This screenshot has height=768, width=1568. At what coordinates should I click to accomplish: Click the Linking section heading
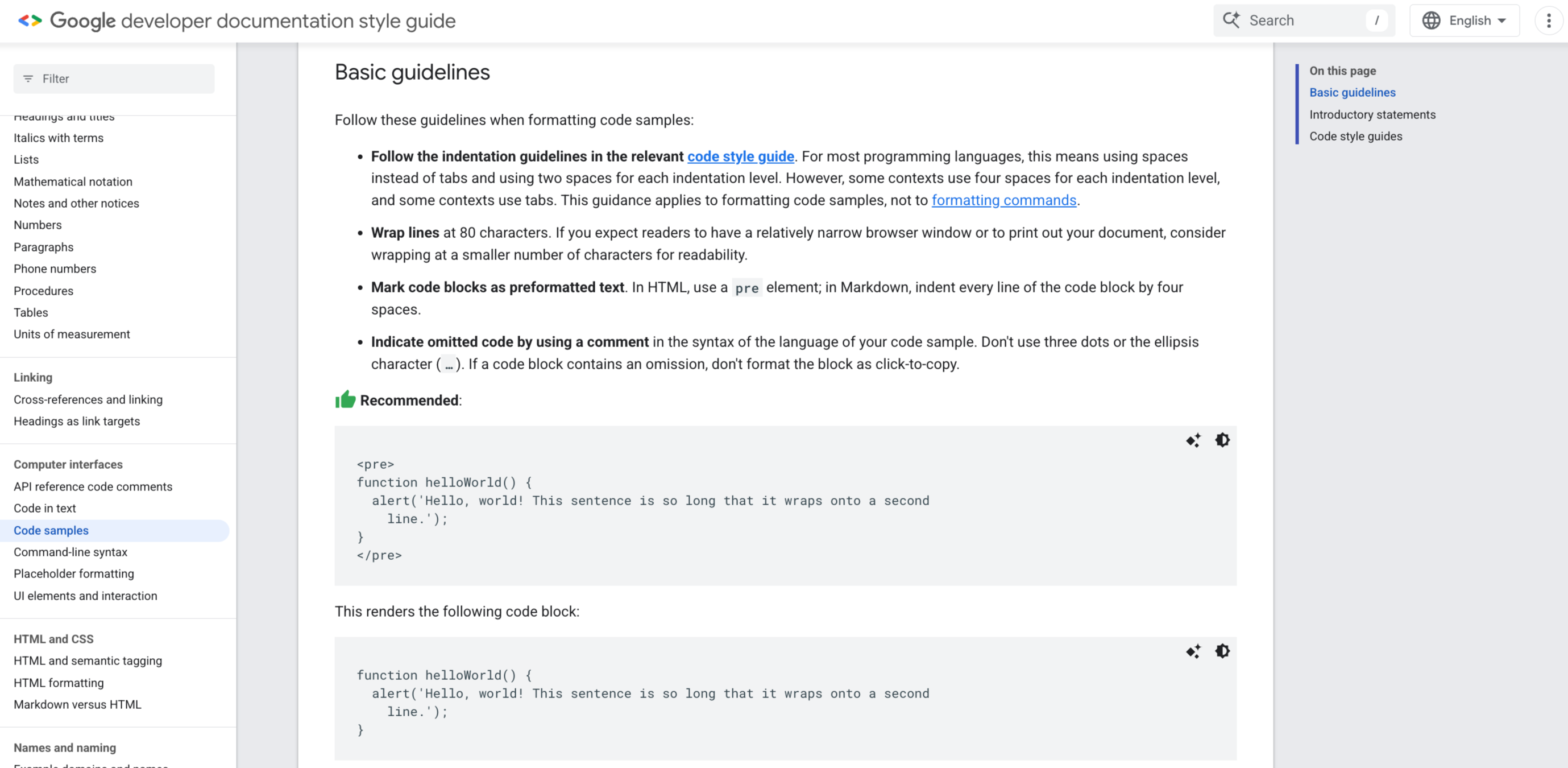click(33, 378)
